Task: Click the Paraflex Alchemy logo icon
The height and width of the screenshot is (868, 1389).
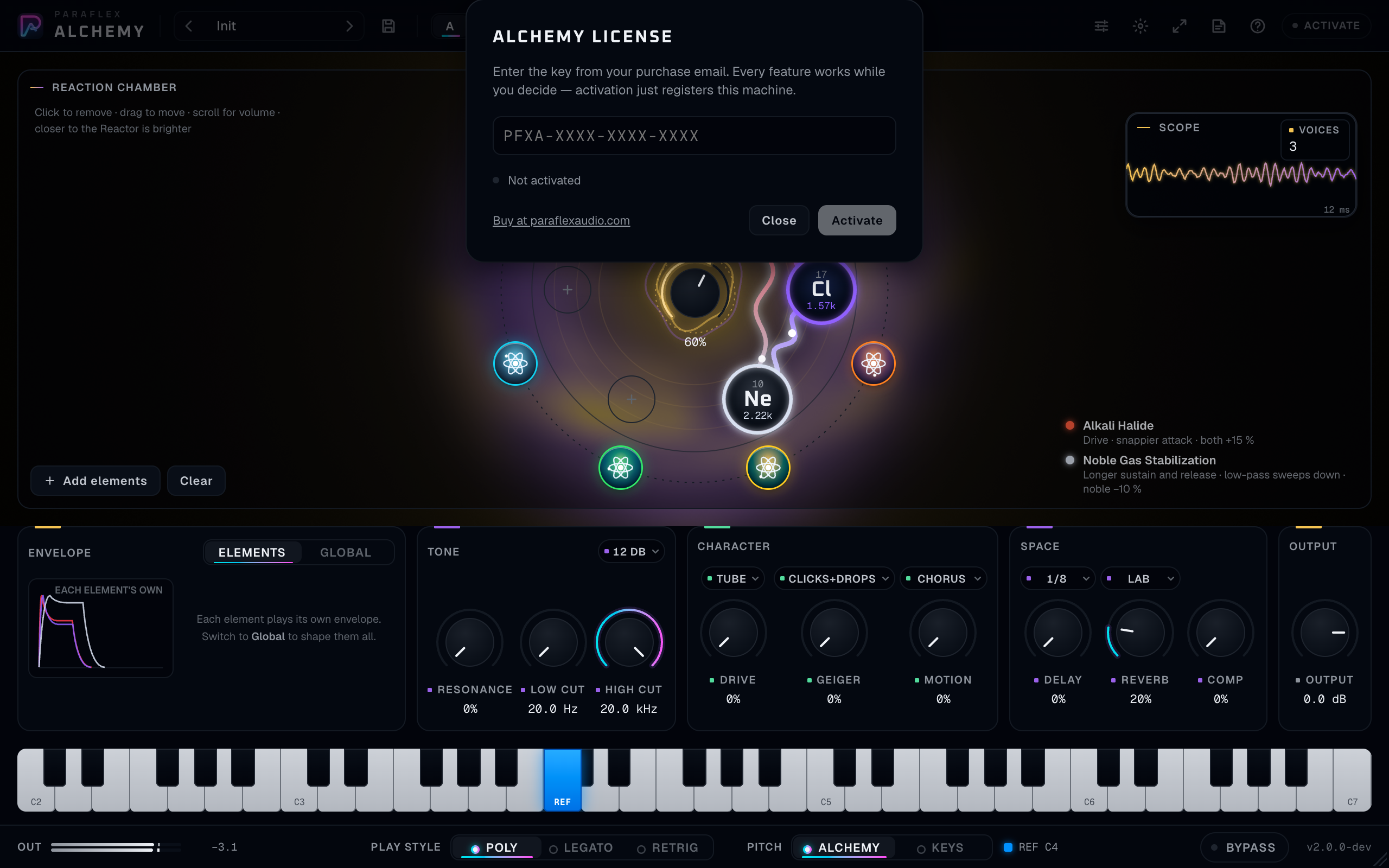Action: [x=30, y=26]
